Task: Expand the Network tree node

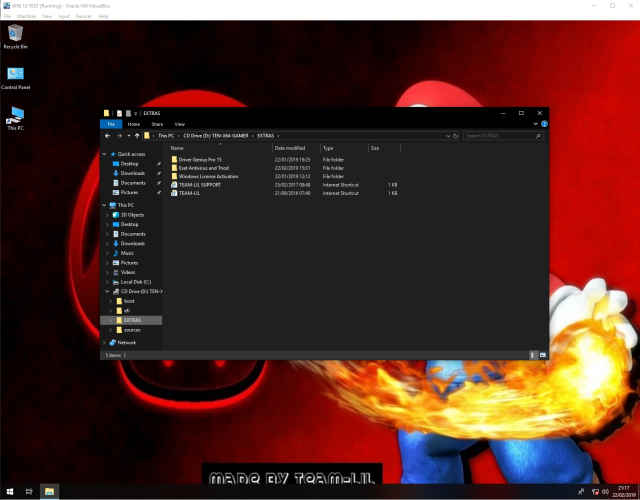Action: coord(107,342)
